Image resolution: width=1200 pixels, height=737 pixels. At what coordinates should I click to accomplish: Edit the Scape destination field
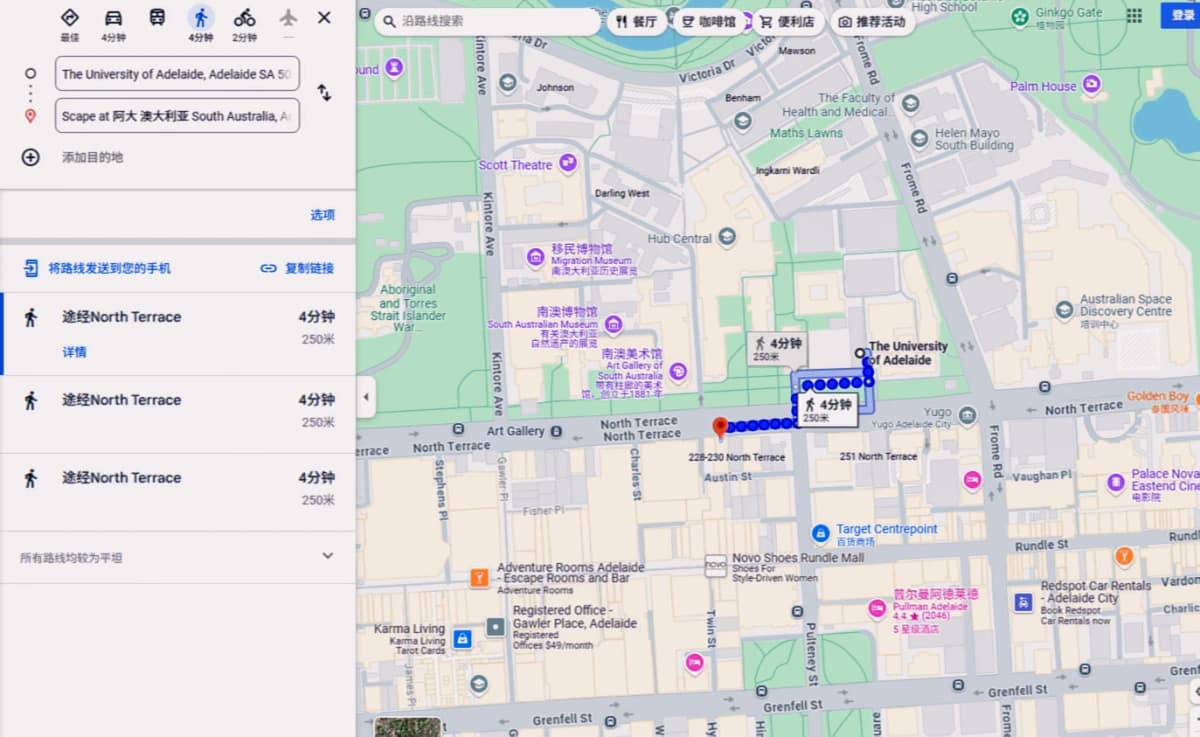[177, 116]
